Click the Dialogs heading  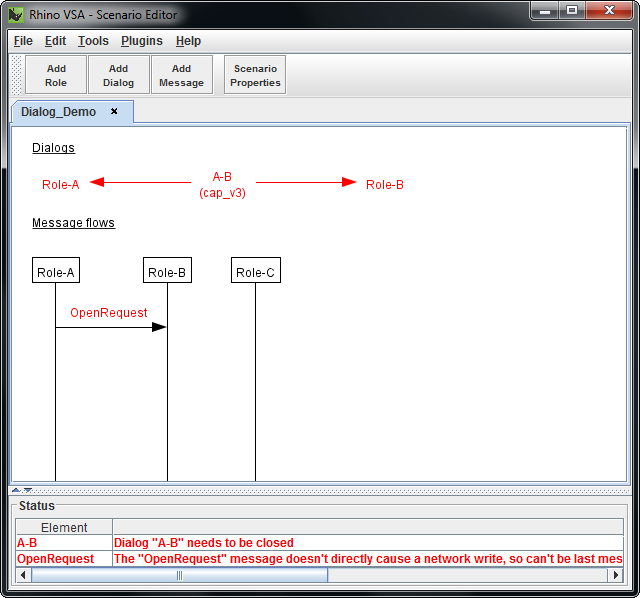(x=53, y=147)
